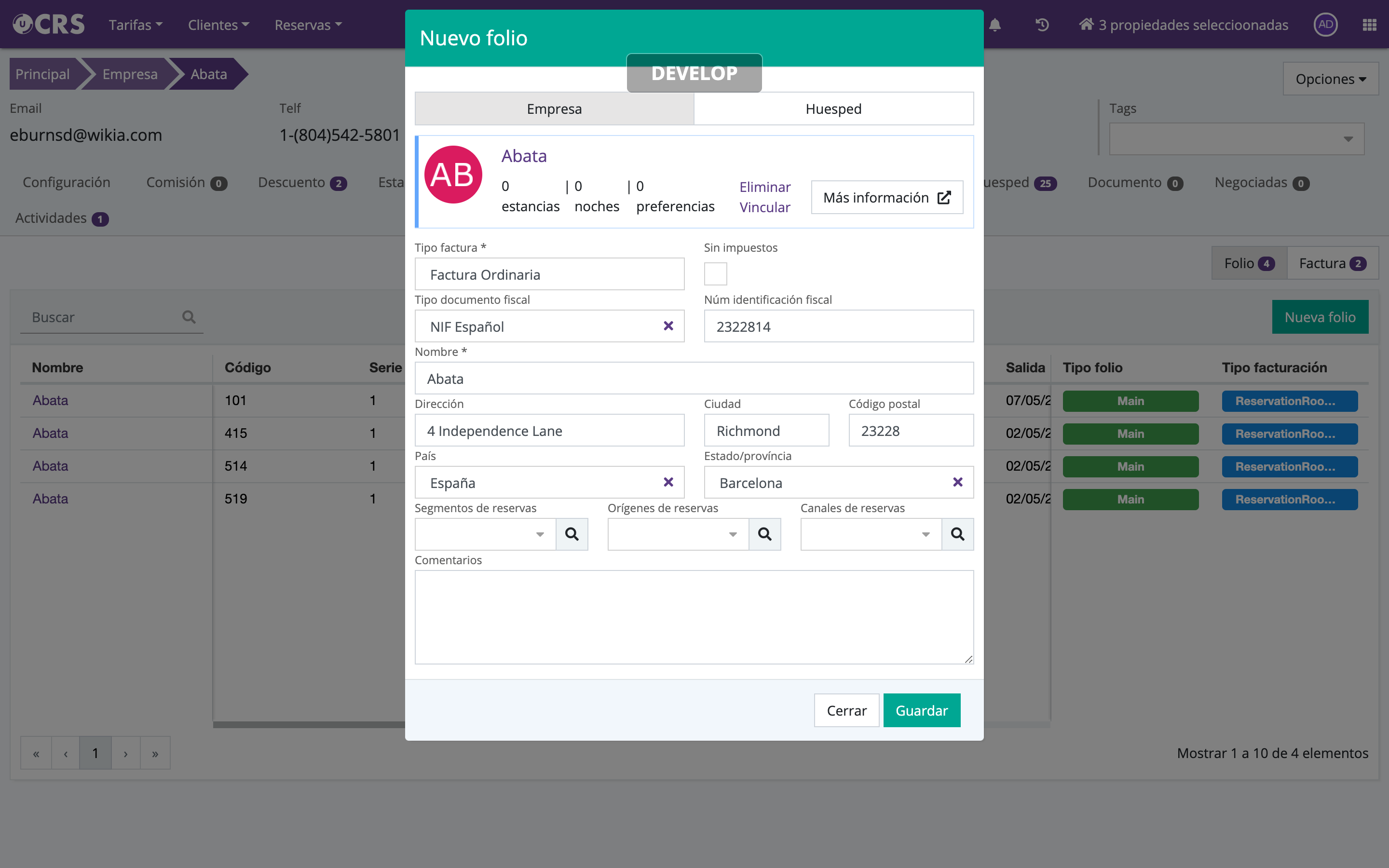Clear the Barcelona province value
The width and height of the screenshot is (1389, 868).
(x=957, y=482)
